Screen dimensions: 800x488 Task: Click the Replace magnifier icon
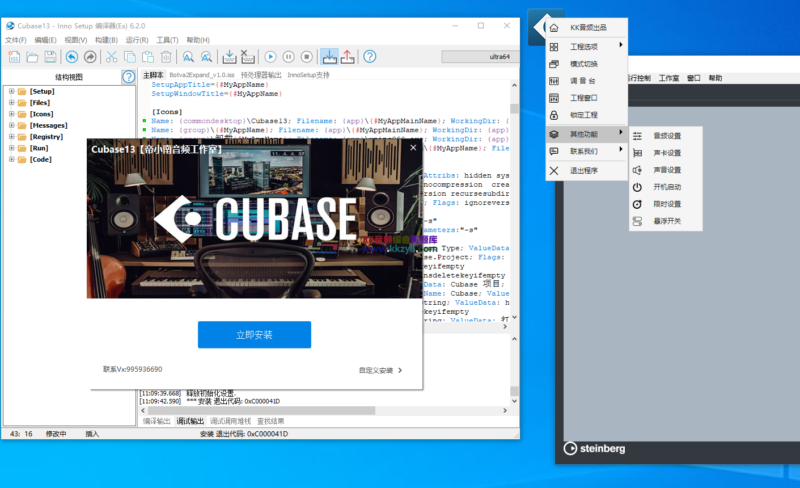pos(206,57)
